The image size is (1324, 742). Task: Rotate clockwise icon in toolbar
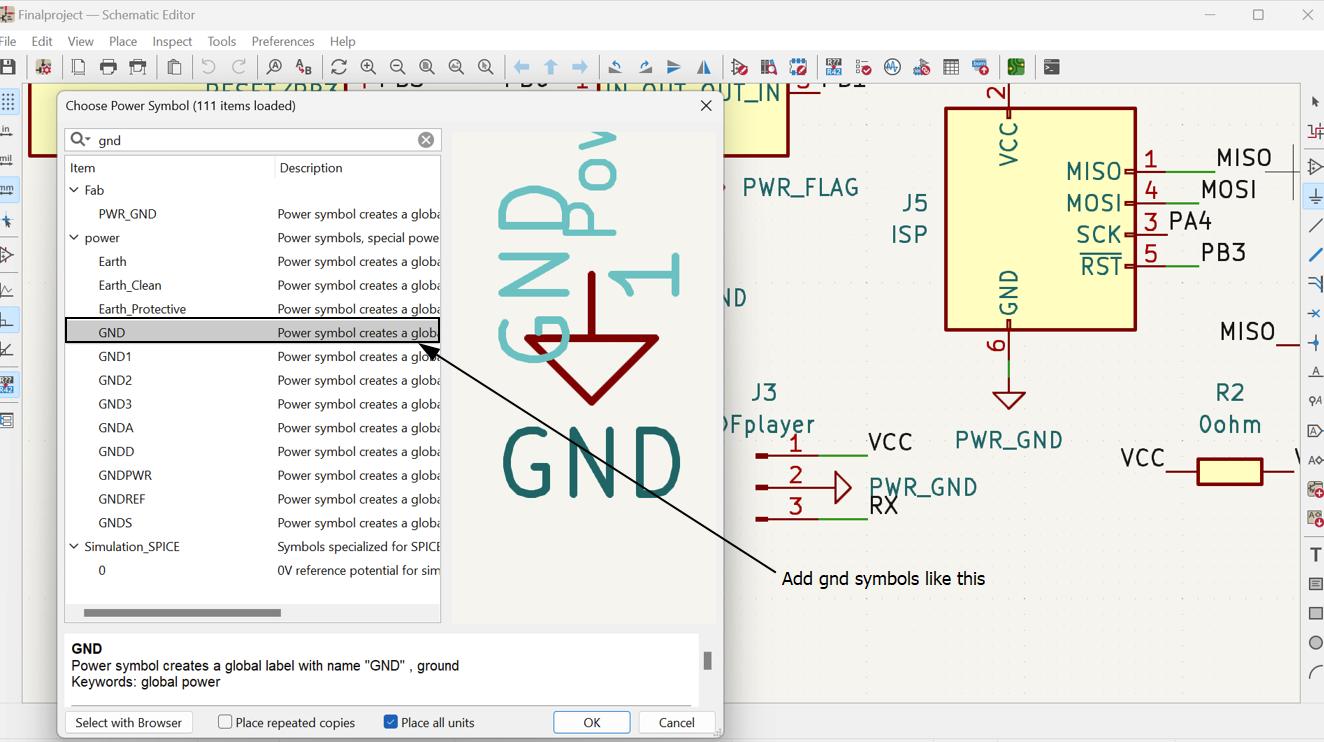[645, 67]
